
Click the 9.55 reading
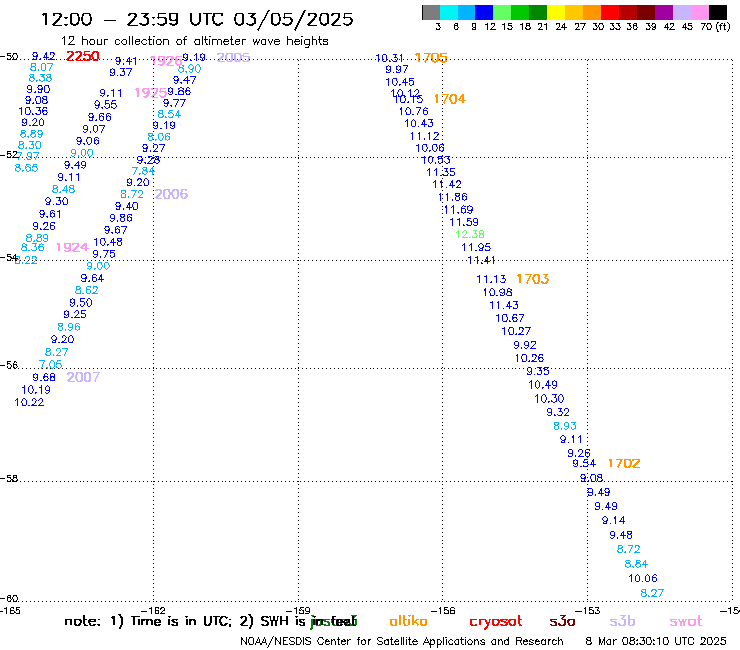[x=105, y=105]
